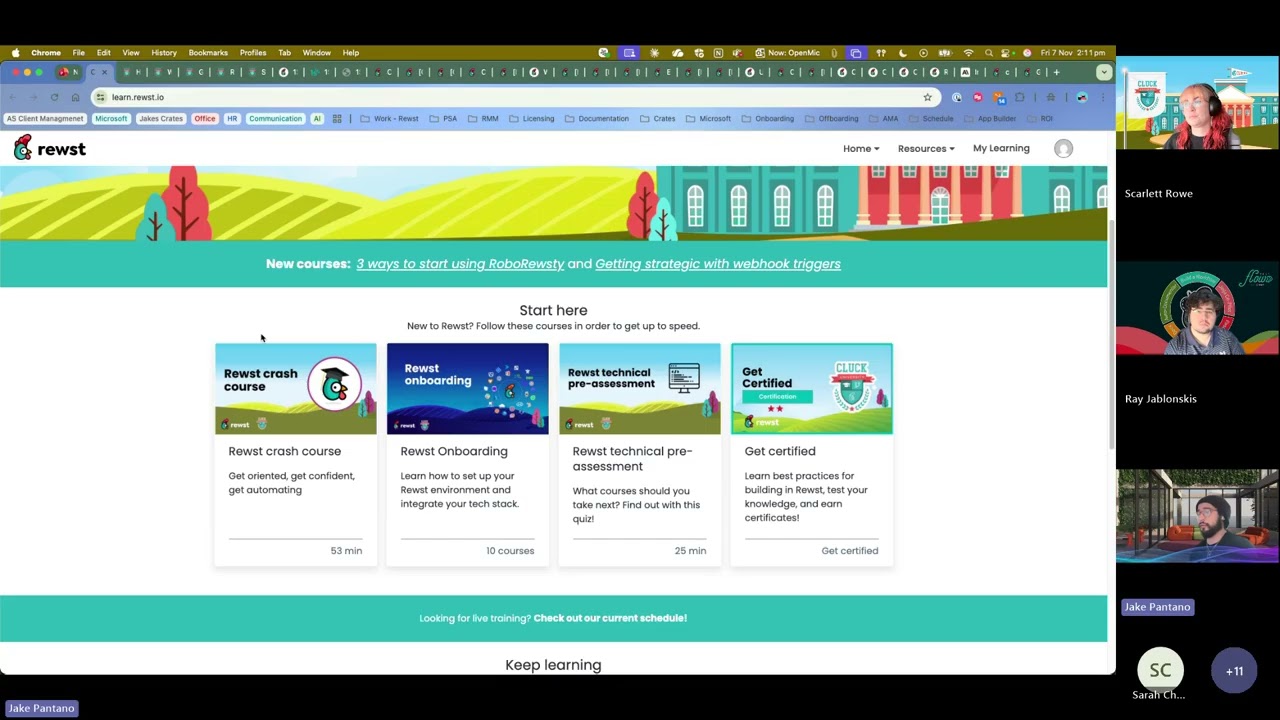Image resolution: width=1280 pixels, height=720 pixels.
Task: Open the Offboarding bookmark folder
Action: coord(831,118)
